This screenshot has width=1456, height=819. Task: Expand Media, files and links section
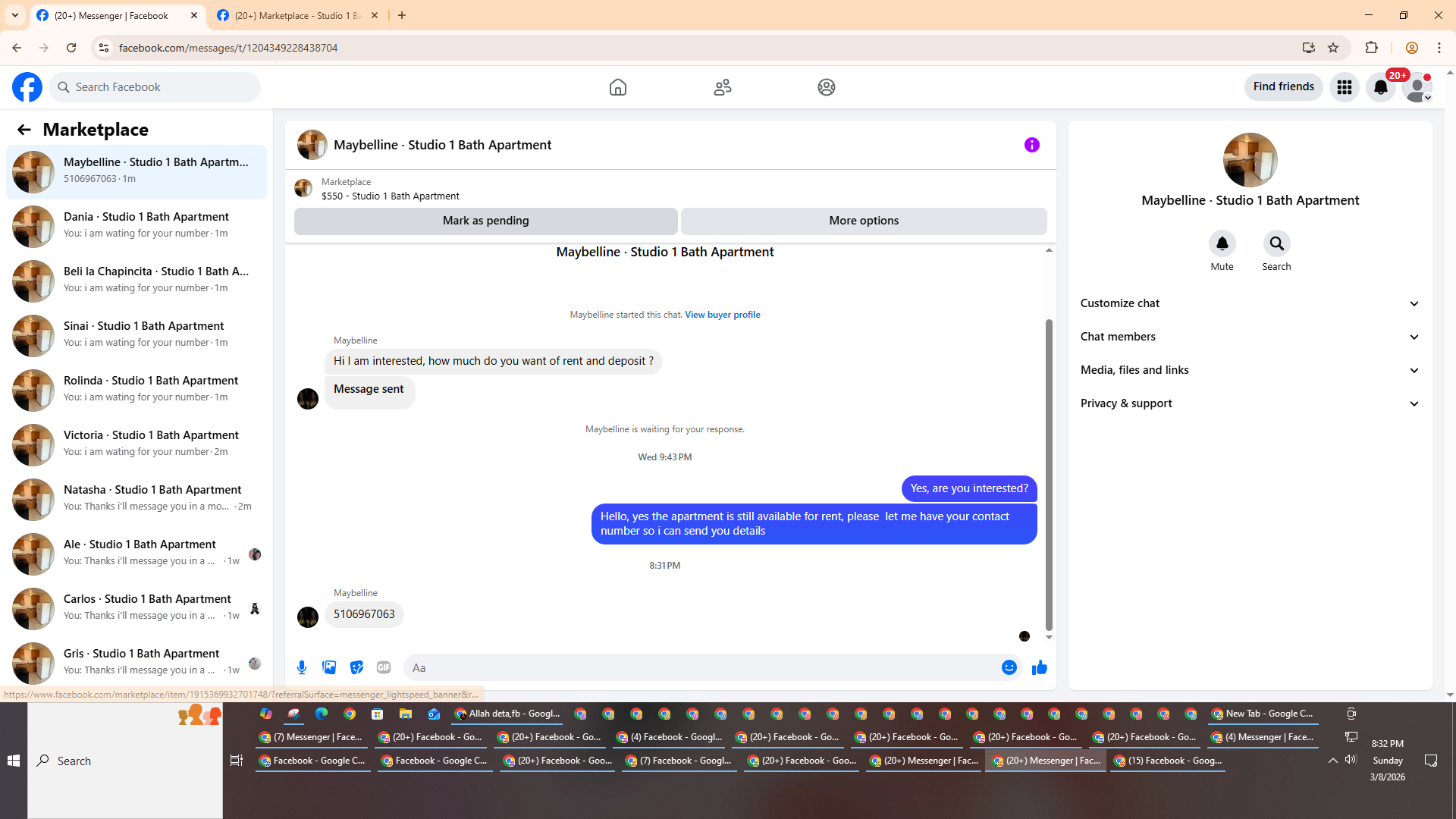coord(1249,370)
